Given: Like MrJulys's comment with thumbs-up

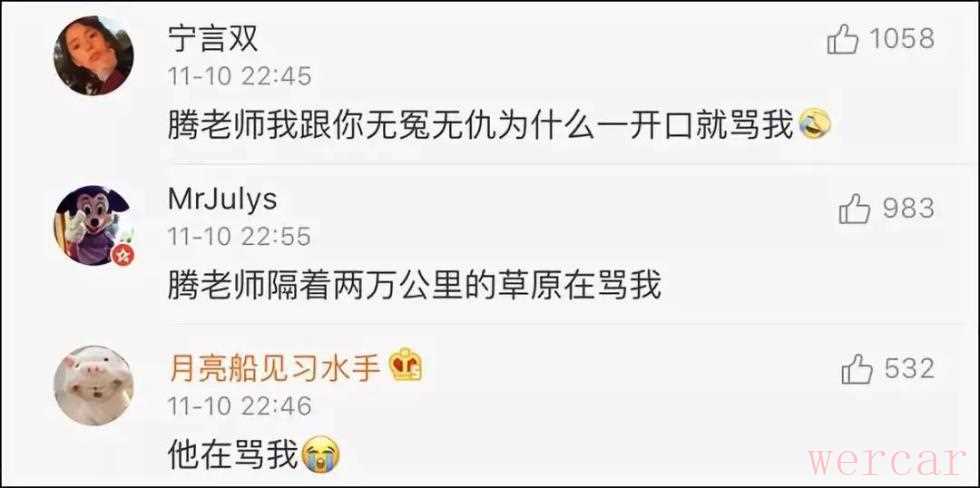Looking at the screenshot, I should pos(854,210).
